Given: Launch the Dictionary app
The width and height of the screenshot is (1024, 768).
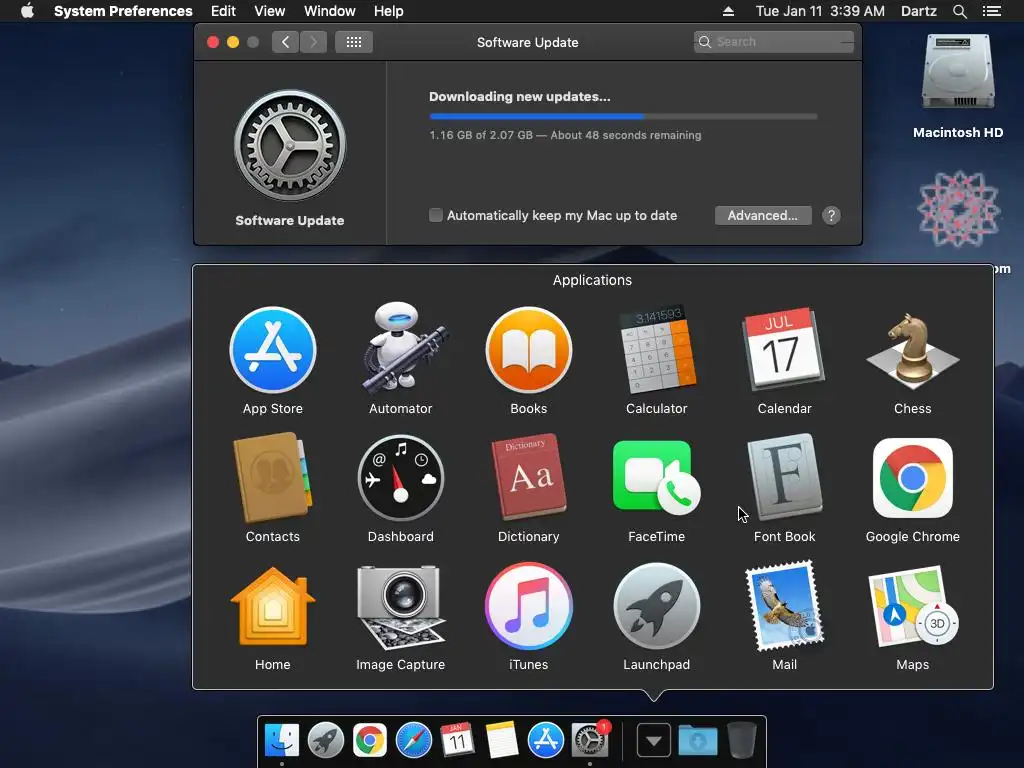Looking at the screenshot, I should pos(528,477).
